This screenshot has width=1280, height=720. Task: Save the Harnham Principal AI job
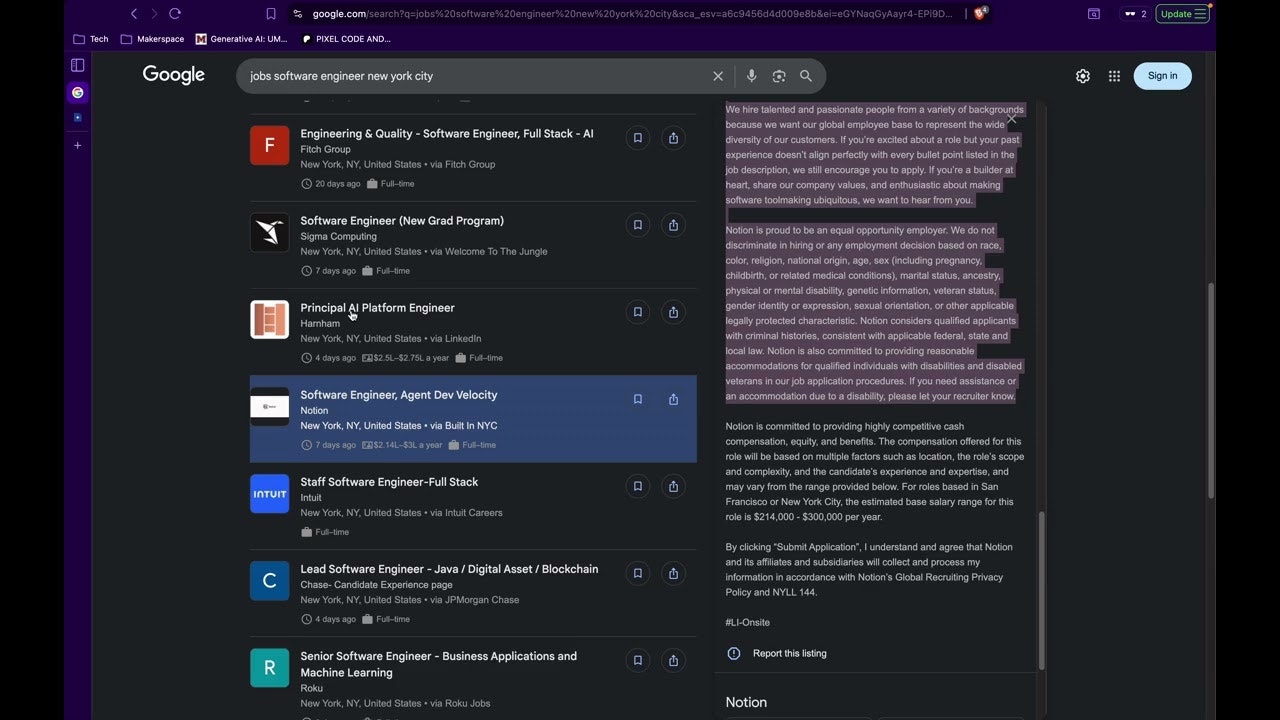(637, 312)
